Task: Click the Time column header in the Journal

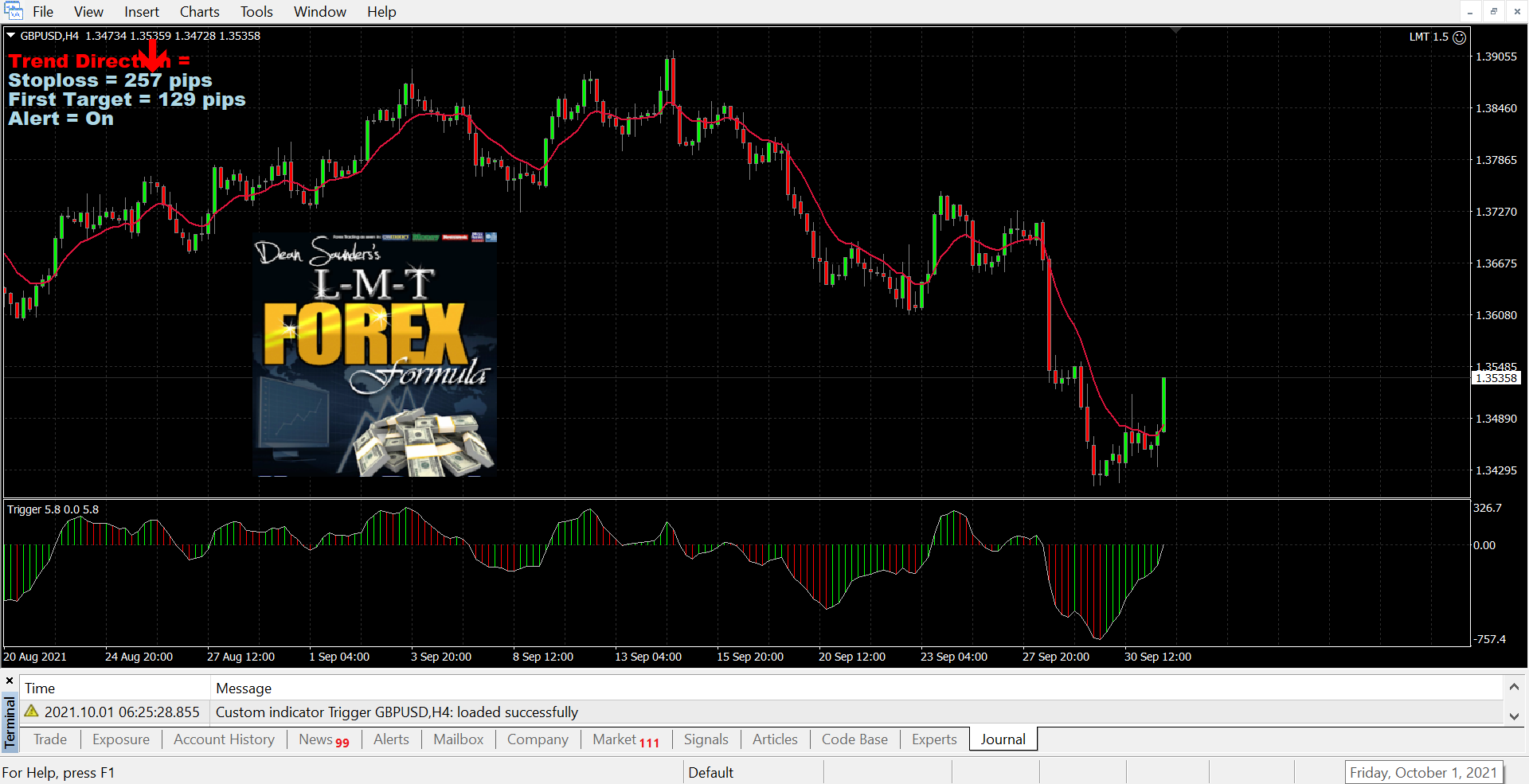Action: click(40, 688)
